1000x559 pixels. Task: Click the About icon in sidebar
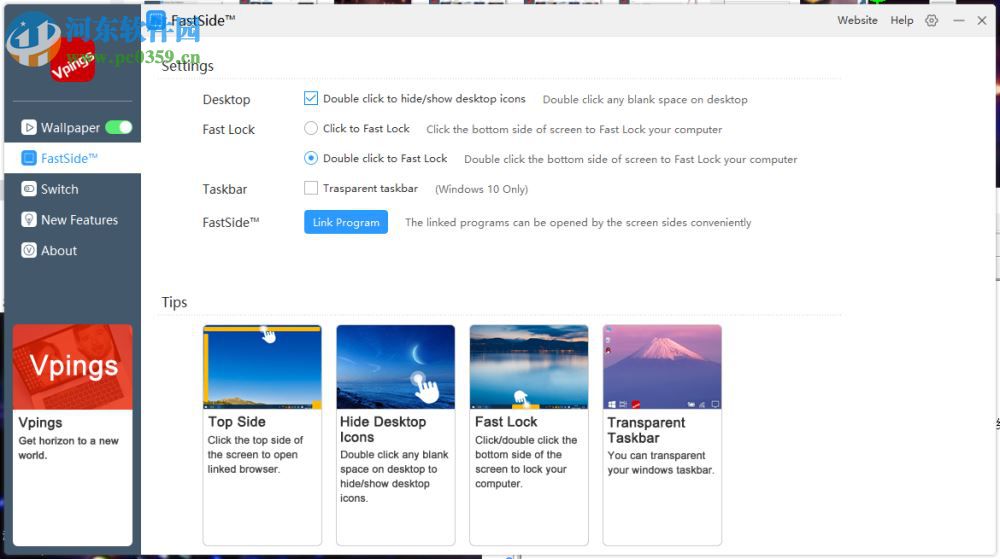(x=29, y=250)
